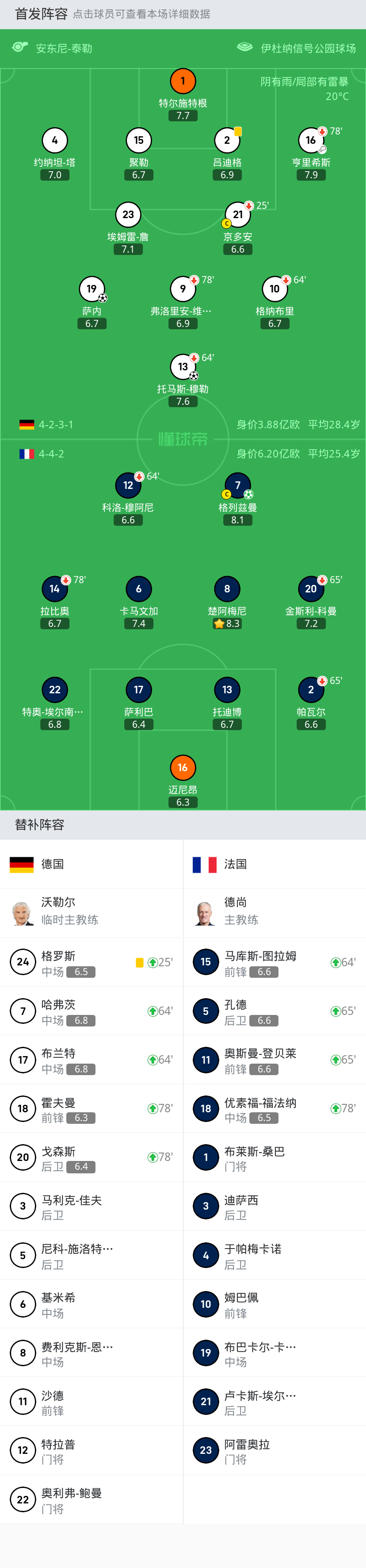Open player 13 托马斯-穆勒 details
This screenshot has width=366, height=1568.
click(x=183, y=367)
